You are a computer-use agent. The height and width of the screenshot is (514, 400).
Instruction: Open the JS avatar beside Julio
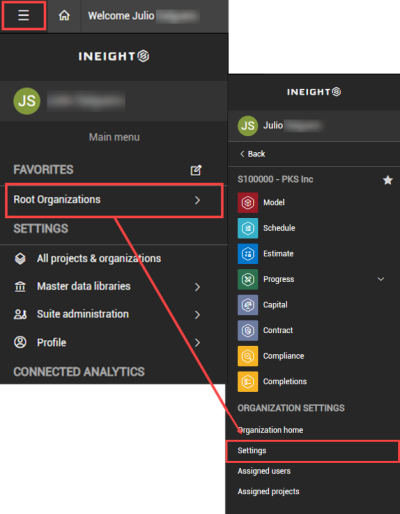pyautogui.click(x=248, y=126)
